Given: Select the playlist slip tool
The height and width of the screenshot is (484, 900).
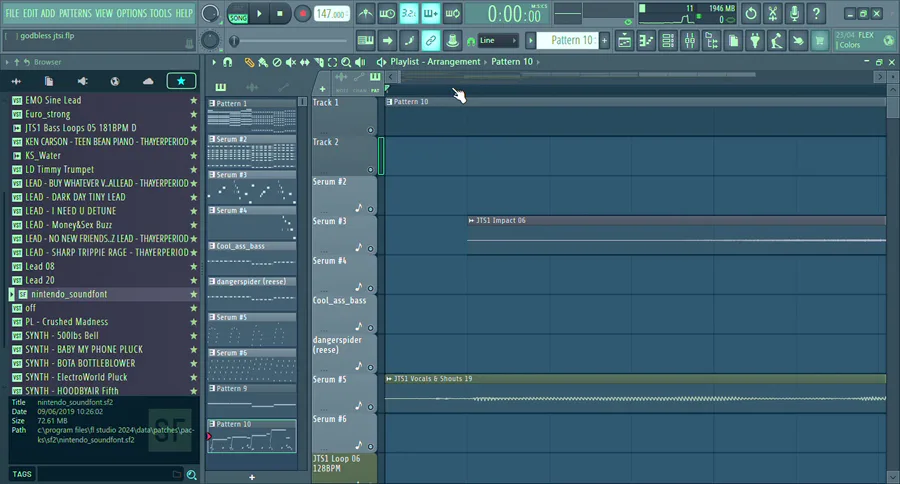Looking at the screenshot, I should coord(305,62).
